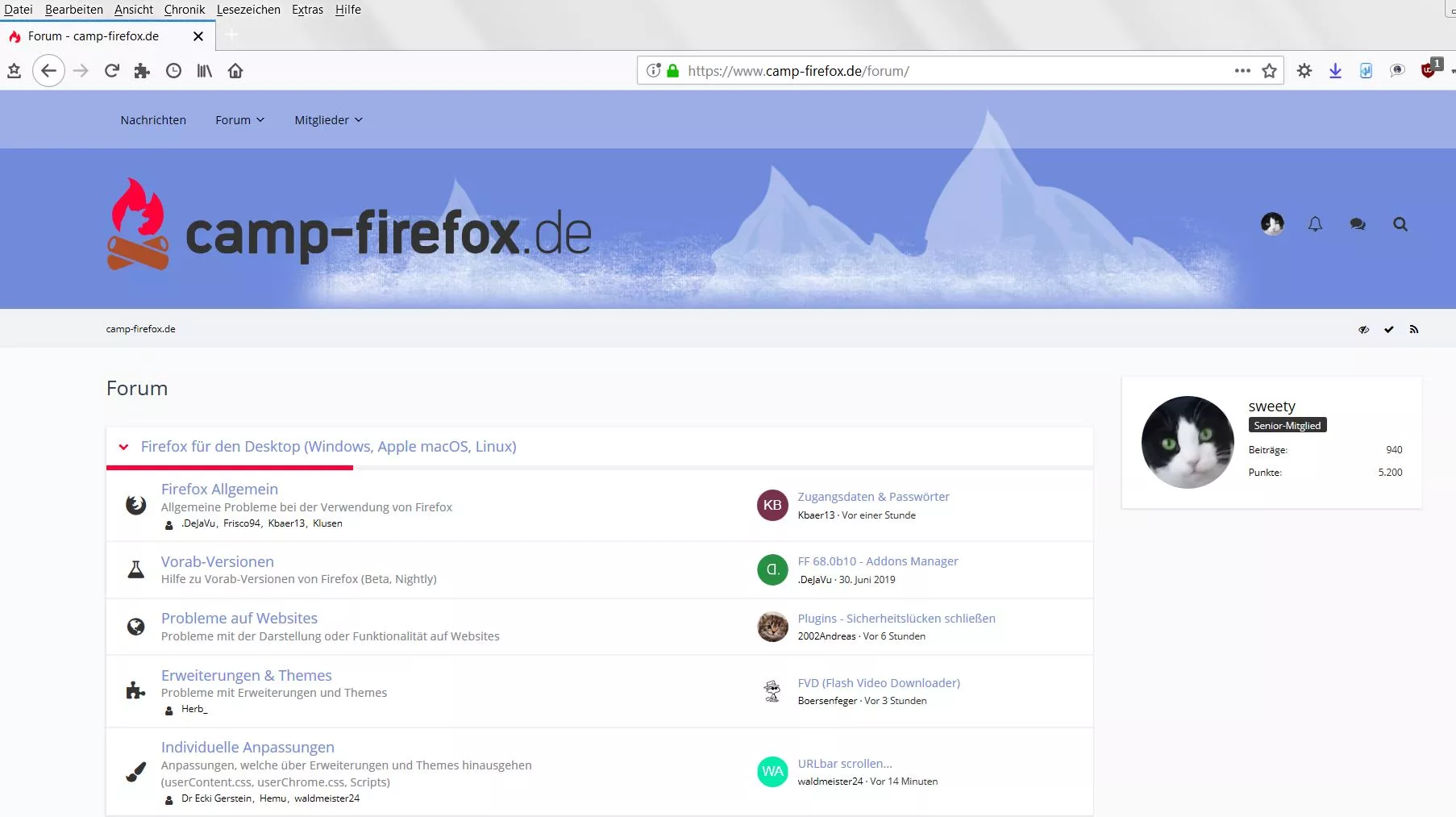This screenshot has width=1456, height=817.
Task: Open the Extras menu
Action: [307, 10]
